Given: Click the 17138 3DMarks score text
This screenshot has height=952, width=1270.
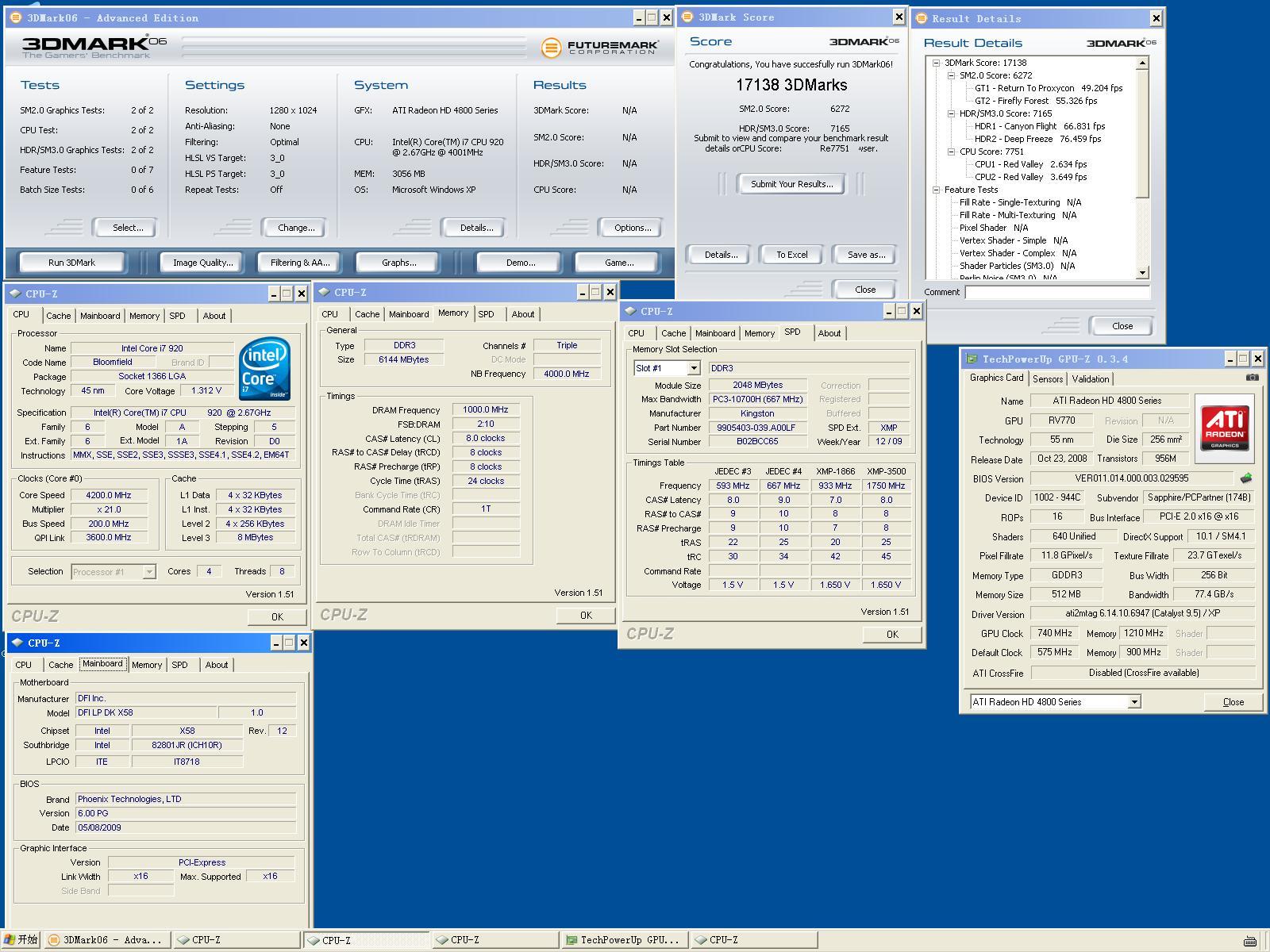Looking at the screenshot, I should (791, 85).
